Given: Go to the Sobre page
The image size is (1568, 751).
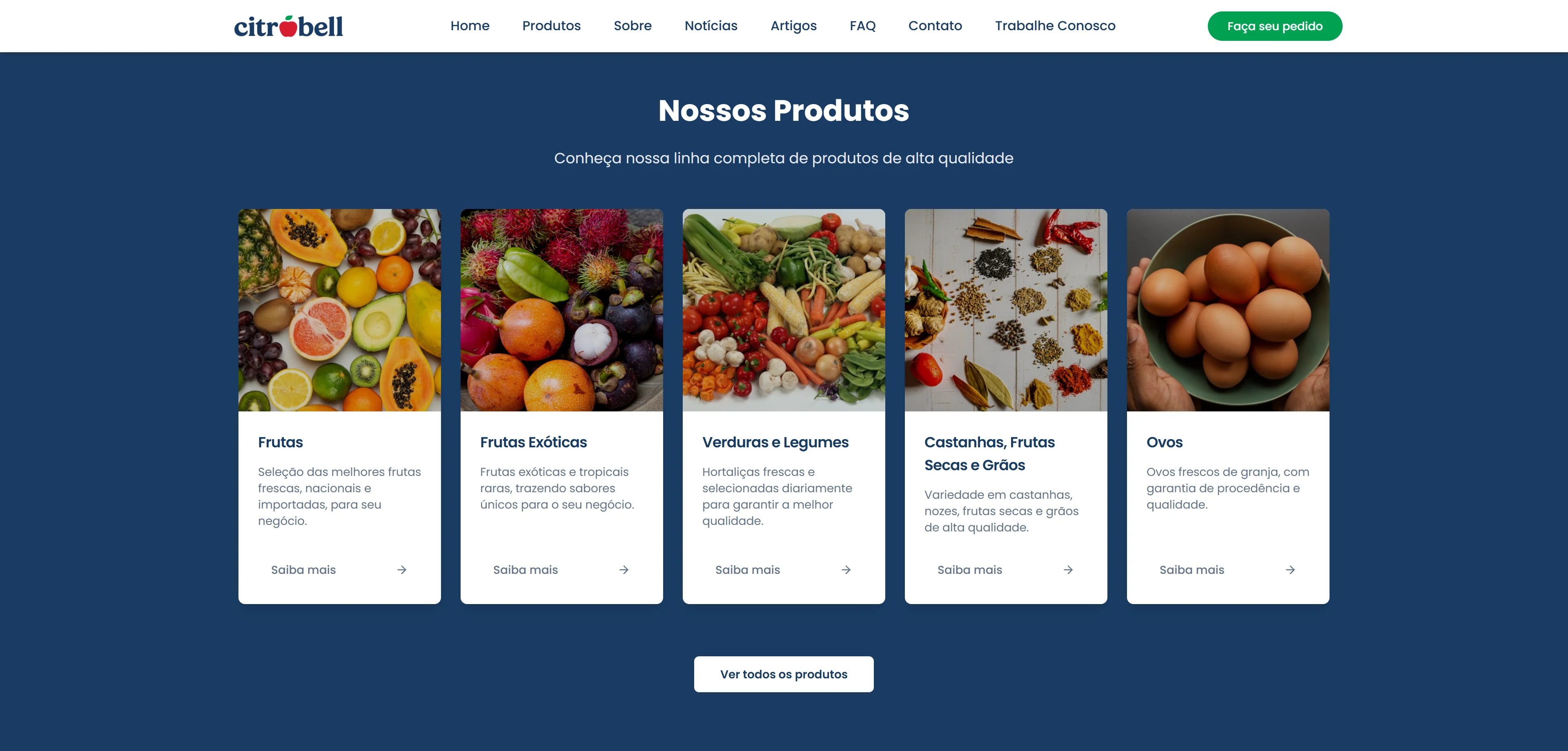Looking at the screenshot, I should 633,26.
